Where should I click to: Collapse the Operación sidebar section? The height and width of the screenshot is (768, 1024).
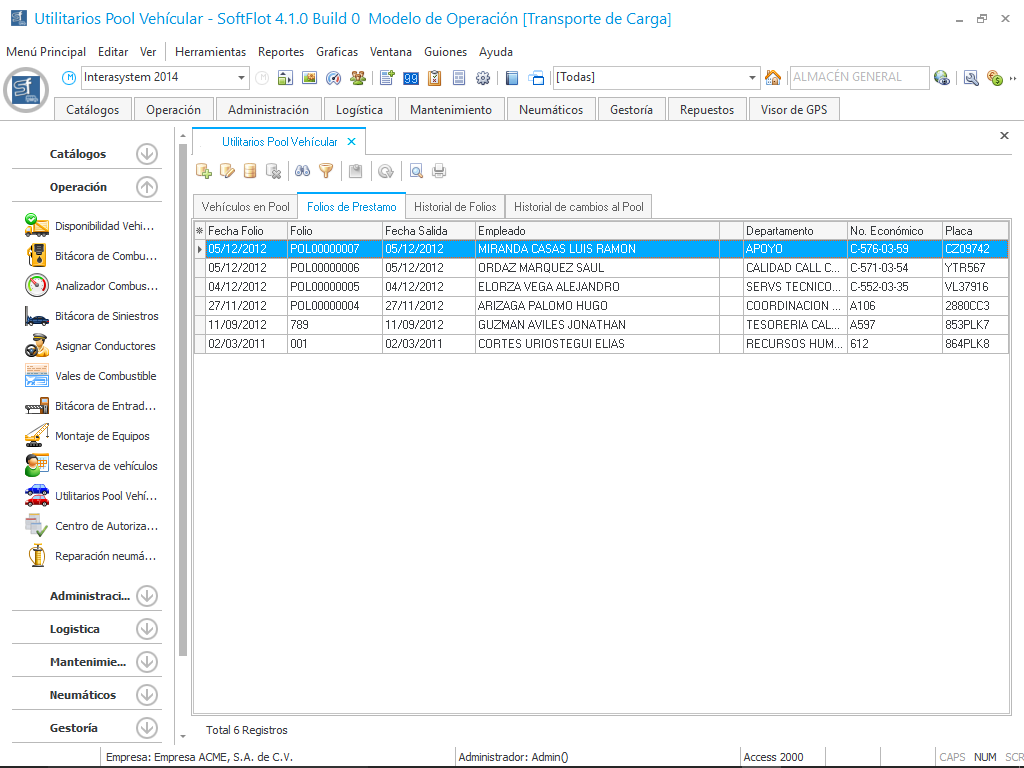147,187
